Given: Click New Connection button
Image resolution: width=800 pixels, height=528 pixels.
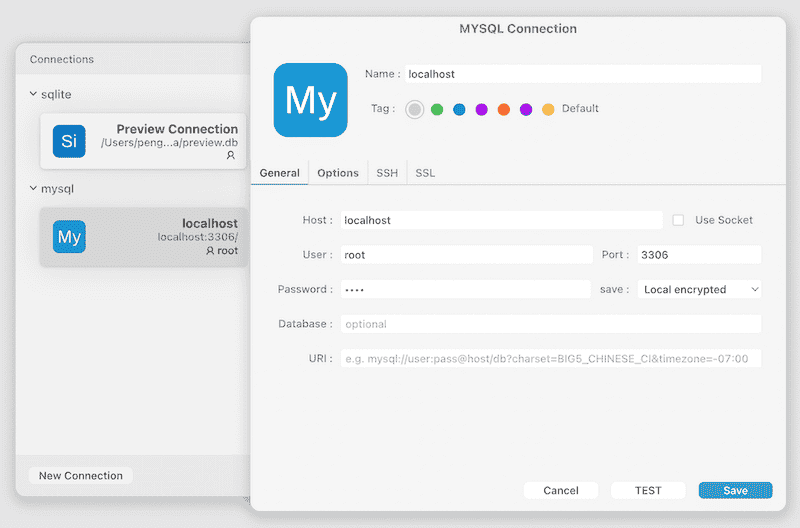Looking at the screenshot, I should pos(81,475).
